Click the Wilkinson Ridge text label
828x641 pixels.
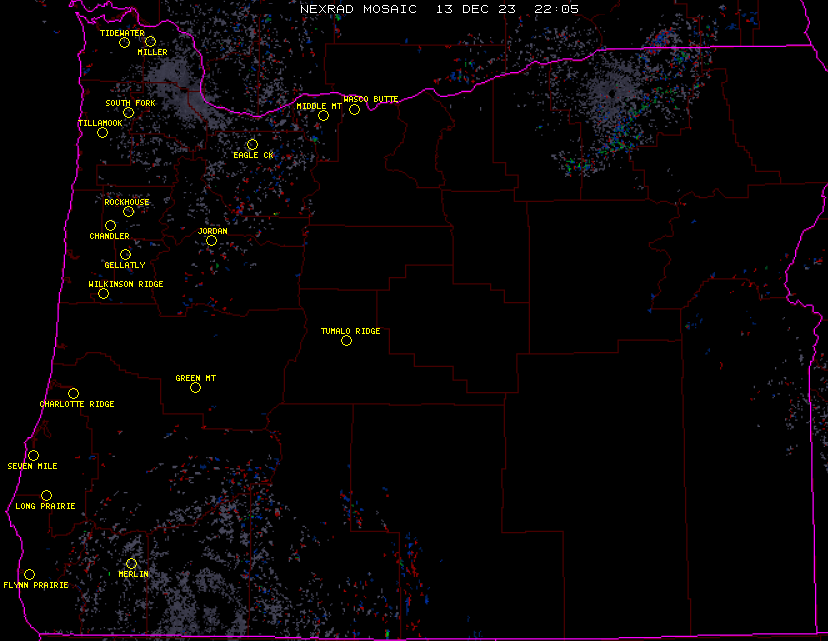(x=126, y=284)
